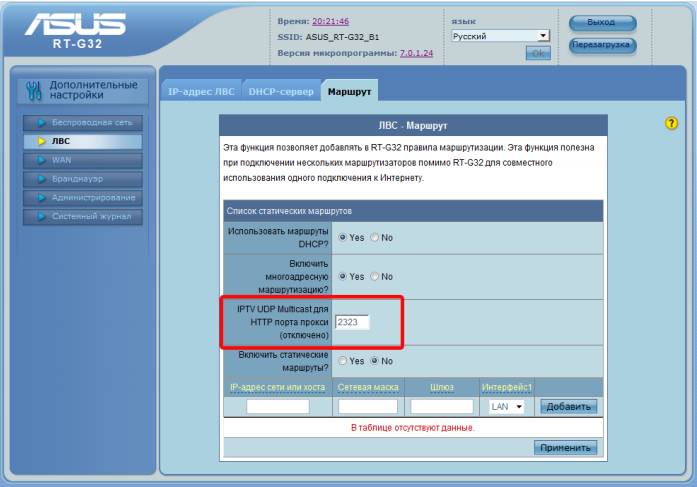Select Yes to enable static routes

coord(344,361)
